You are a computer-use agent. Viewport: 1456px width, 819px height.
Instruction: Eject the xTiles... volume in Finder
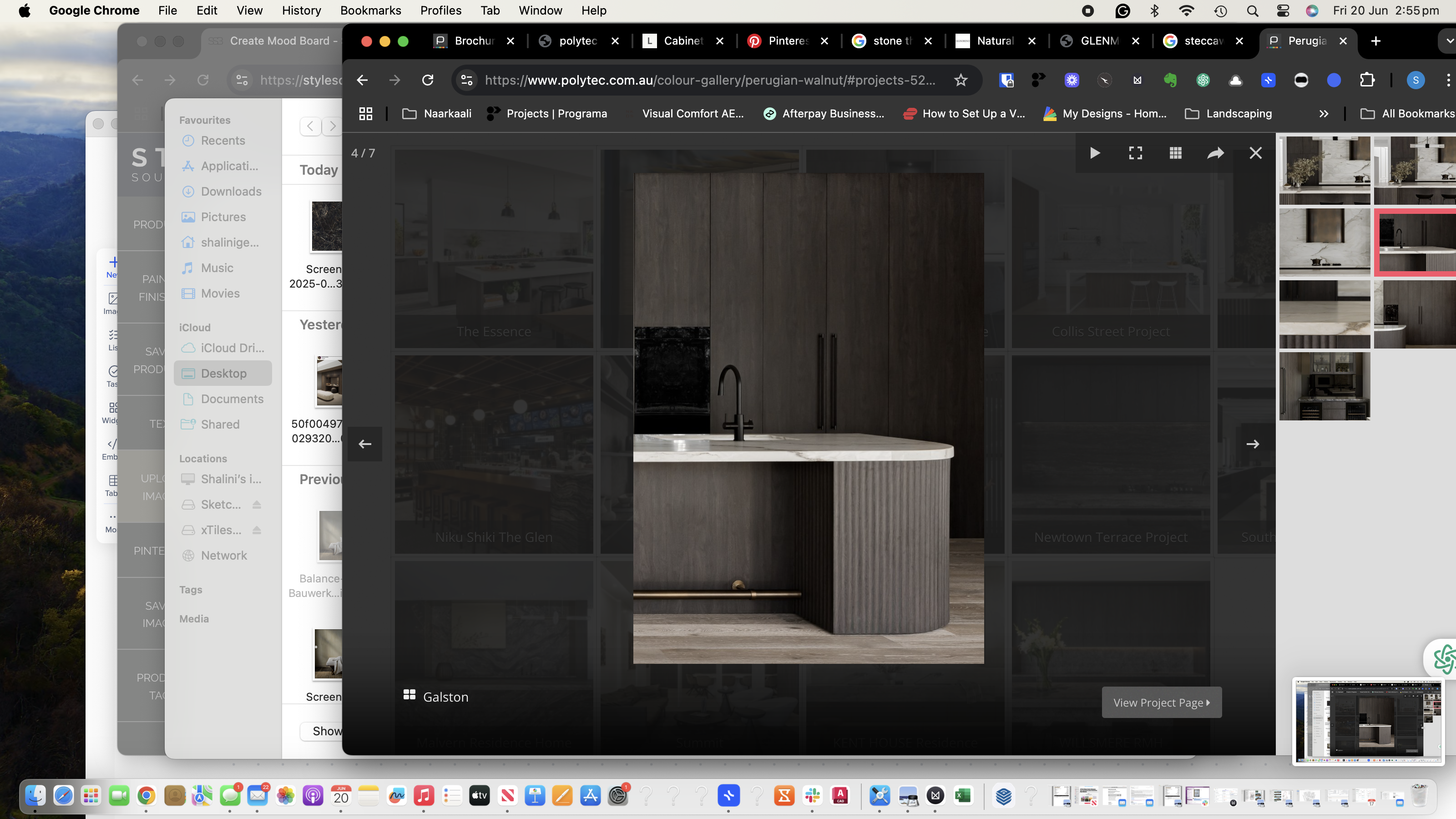click(x=257, y=530)
